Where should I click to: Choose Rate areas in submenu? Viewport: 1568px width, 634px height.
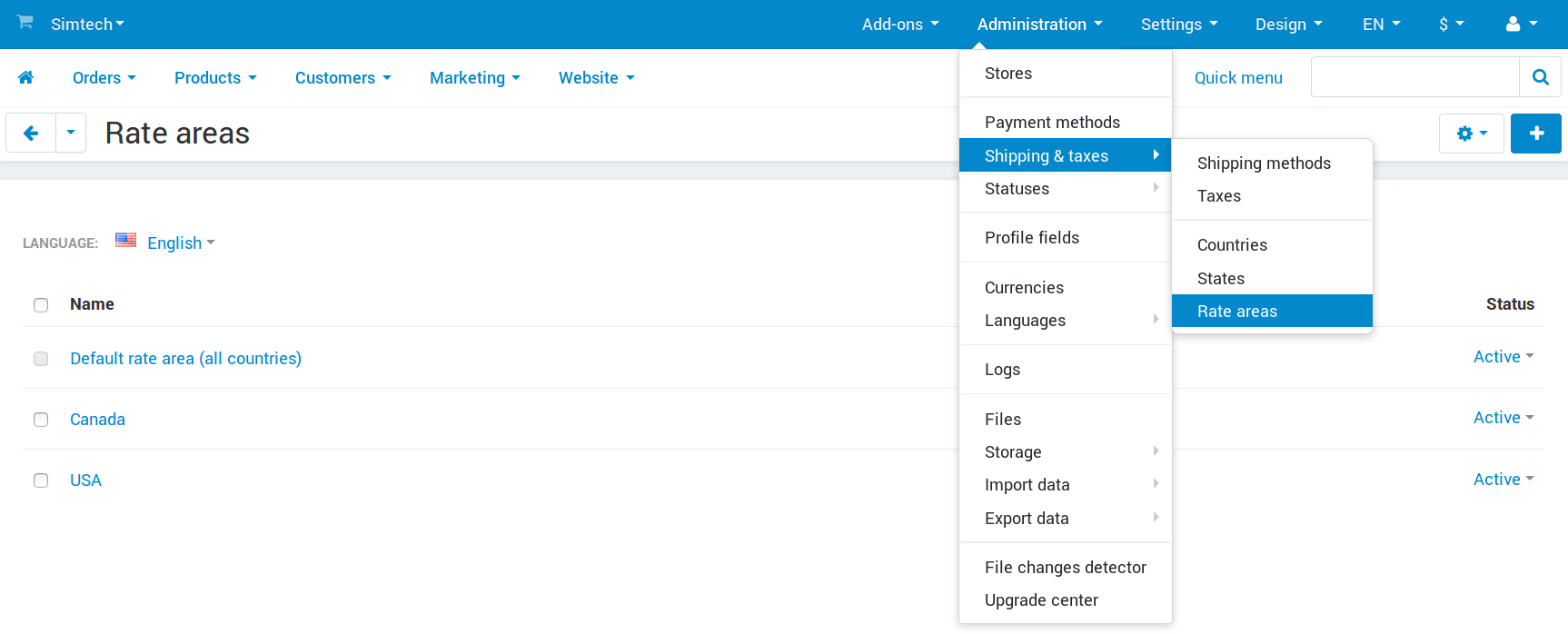pos(1272,312)
